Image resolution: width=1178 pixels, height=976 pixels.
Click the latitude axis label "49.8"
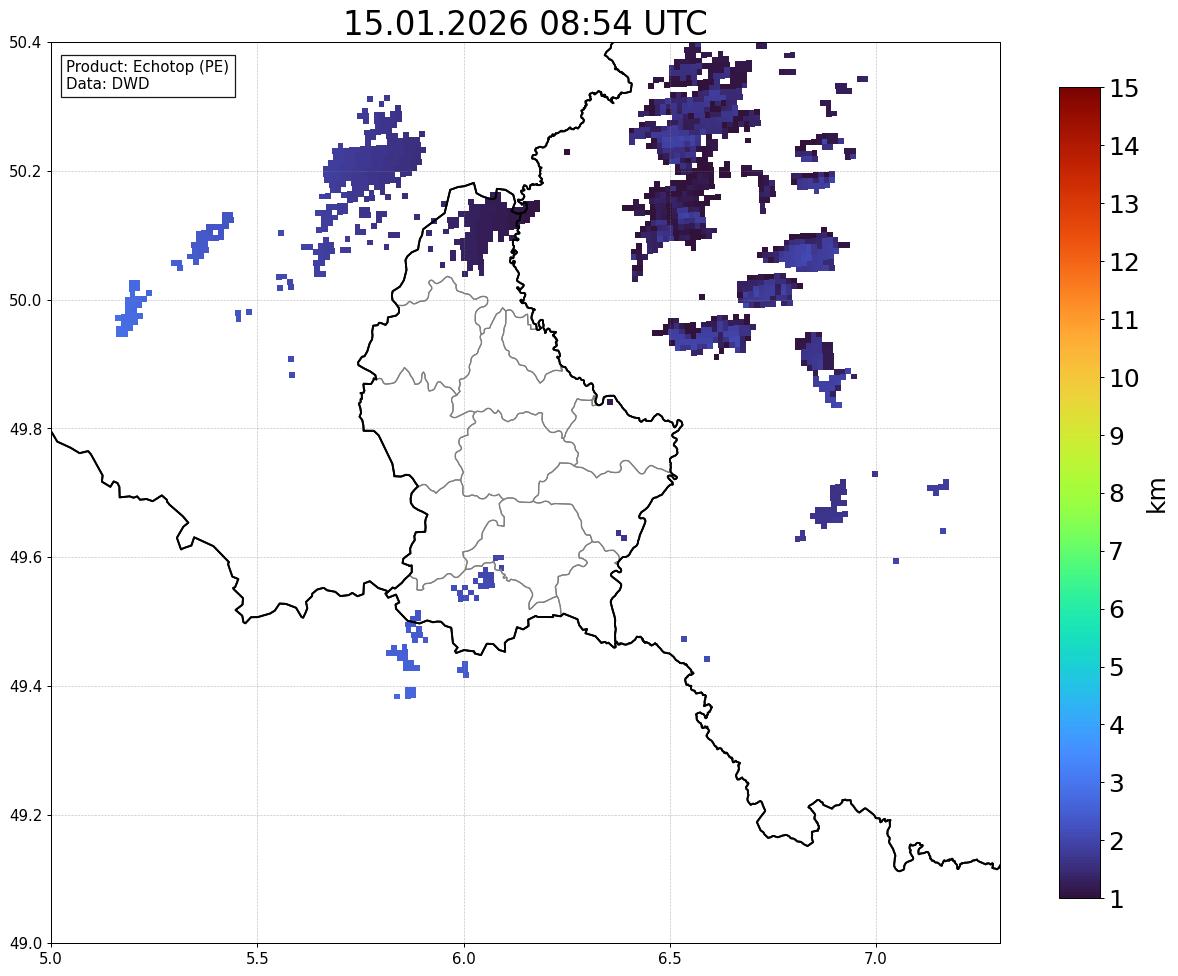pos(26,429)
